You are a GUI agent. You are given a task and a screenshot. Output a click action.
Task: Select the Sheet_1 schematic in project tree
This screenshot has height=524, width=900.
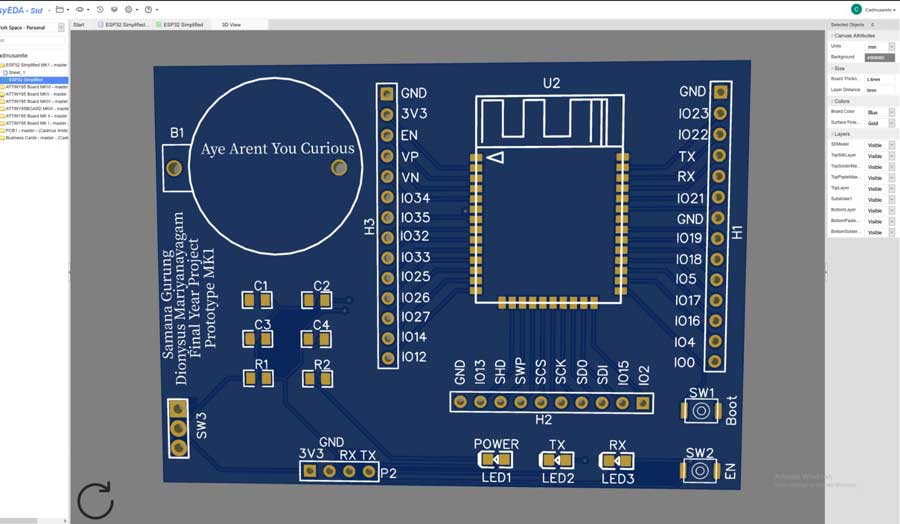(16, 72)
